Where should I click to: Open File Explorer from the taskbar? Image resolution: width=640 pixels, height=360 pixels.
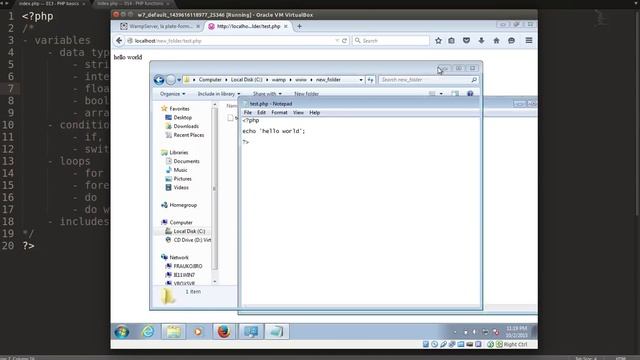click(x=173, y=332)
